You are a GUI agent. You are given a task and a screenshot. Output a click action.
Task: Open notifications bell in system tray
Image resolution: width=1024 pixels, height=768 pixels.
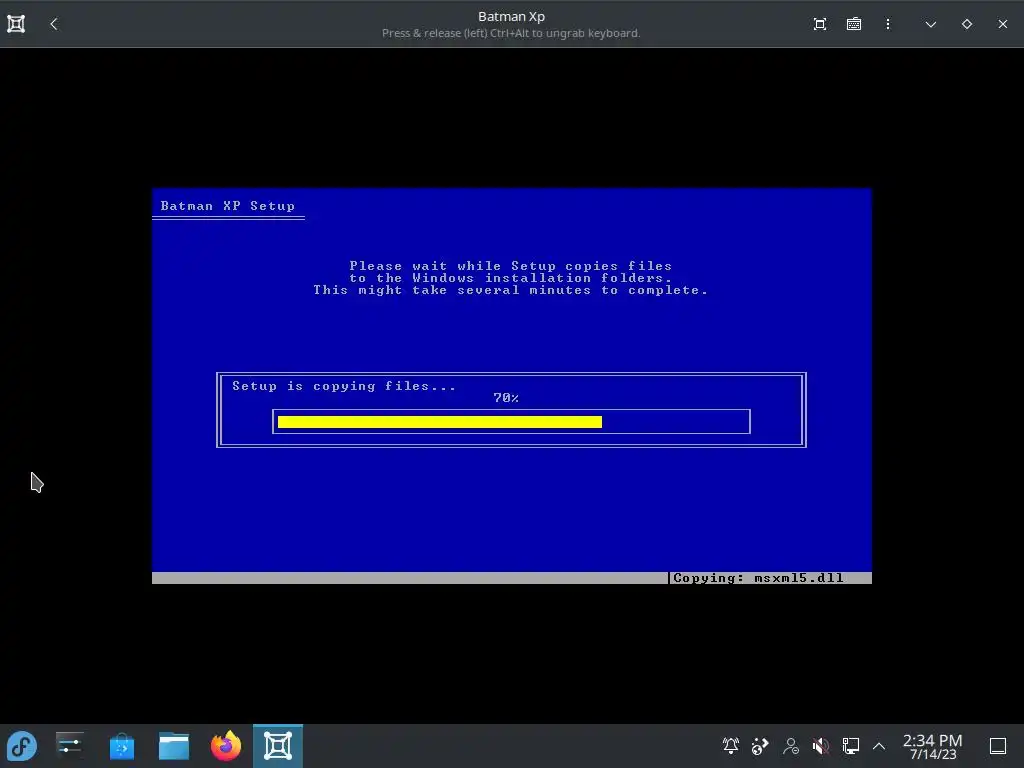(x=731, y=746)
